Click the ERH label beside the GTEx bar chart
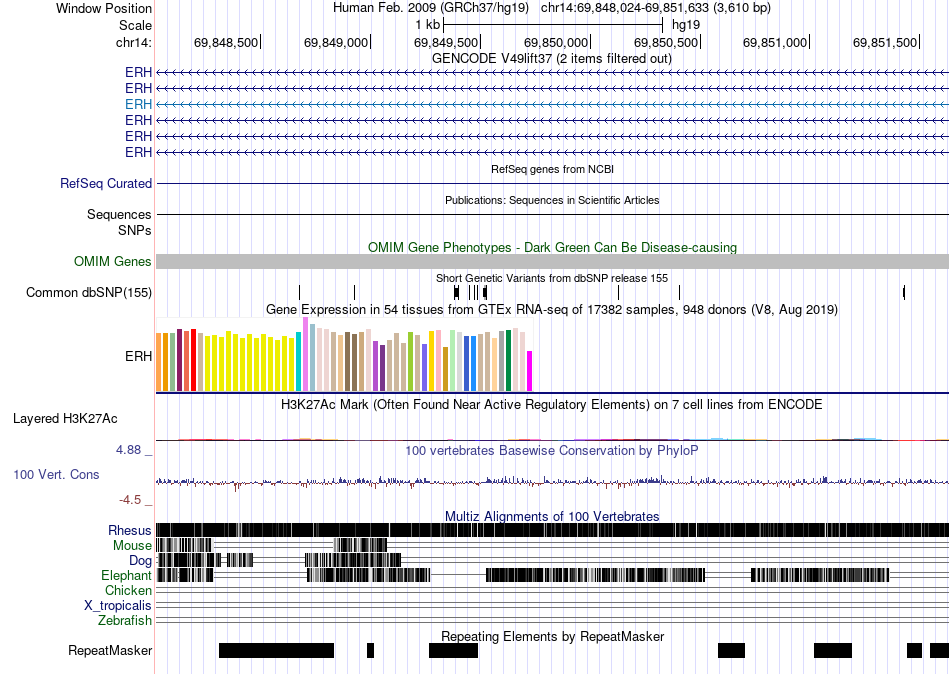950x674 pixels. pos(138,356)
